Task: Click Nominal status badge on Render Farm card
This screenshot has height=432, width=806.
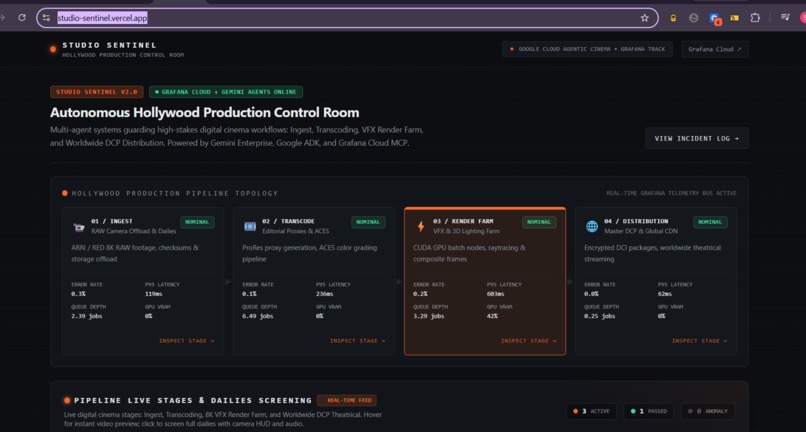Action: [x=539, y=222]
